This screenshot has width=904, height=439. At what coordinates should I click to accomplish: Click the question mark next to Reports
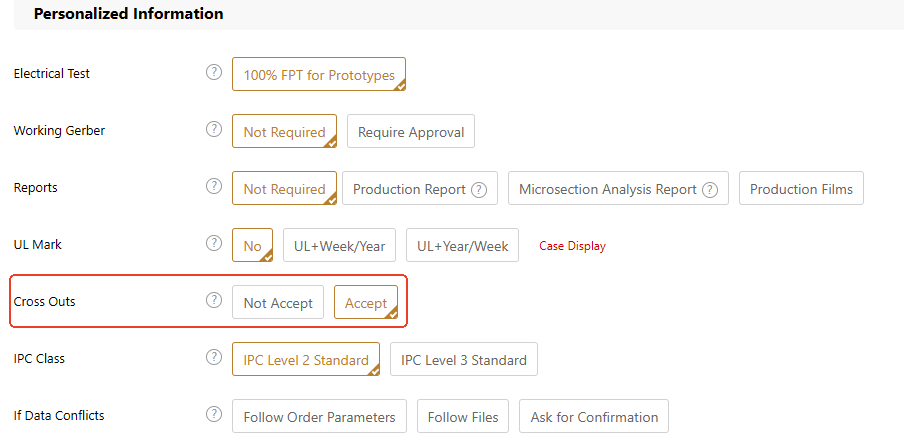pyautogui.click(x=213, y=187)
